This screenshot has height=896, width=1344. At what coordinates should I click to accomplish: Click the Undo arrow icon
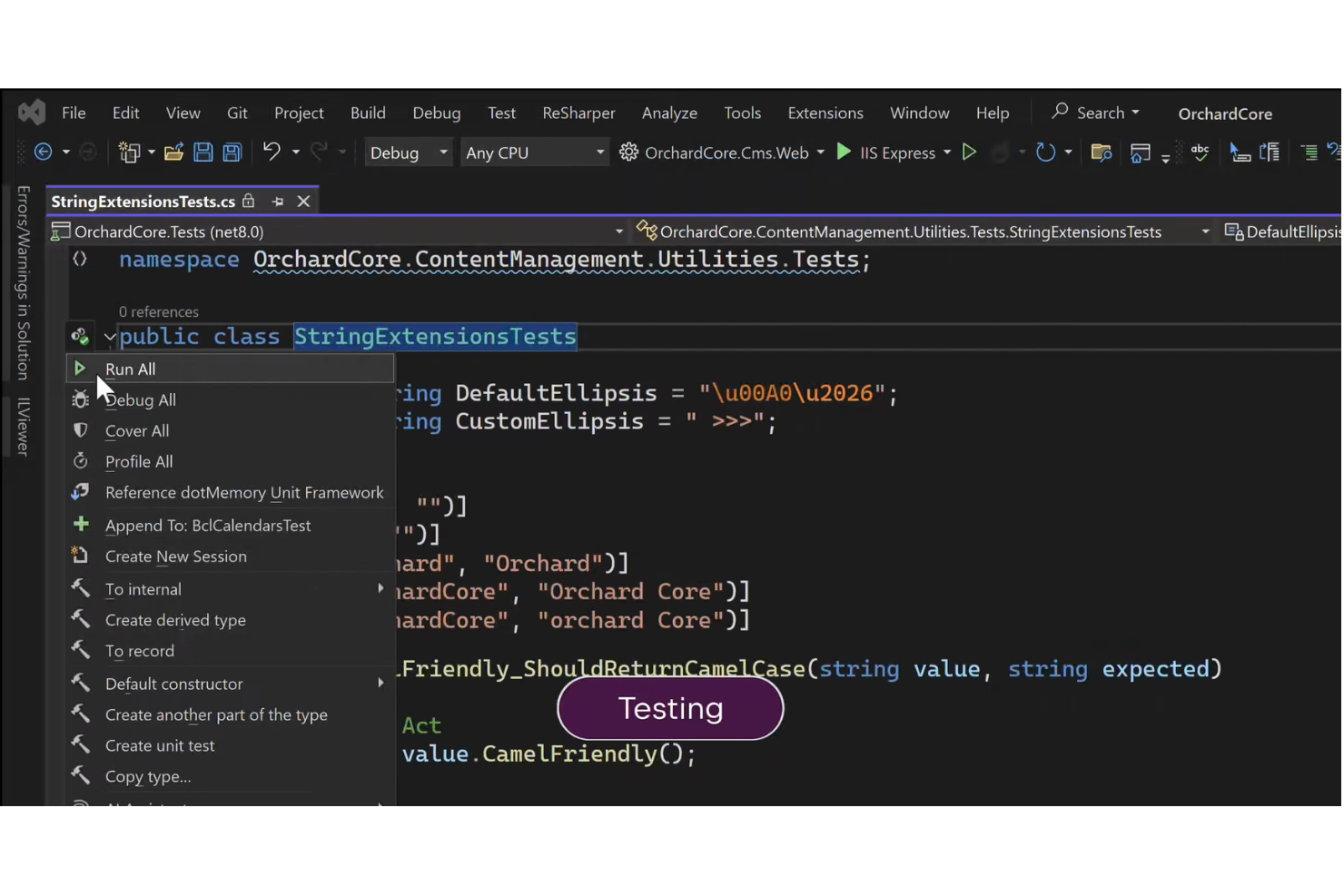click(x=271, y=152)
